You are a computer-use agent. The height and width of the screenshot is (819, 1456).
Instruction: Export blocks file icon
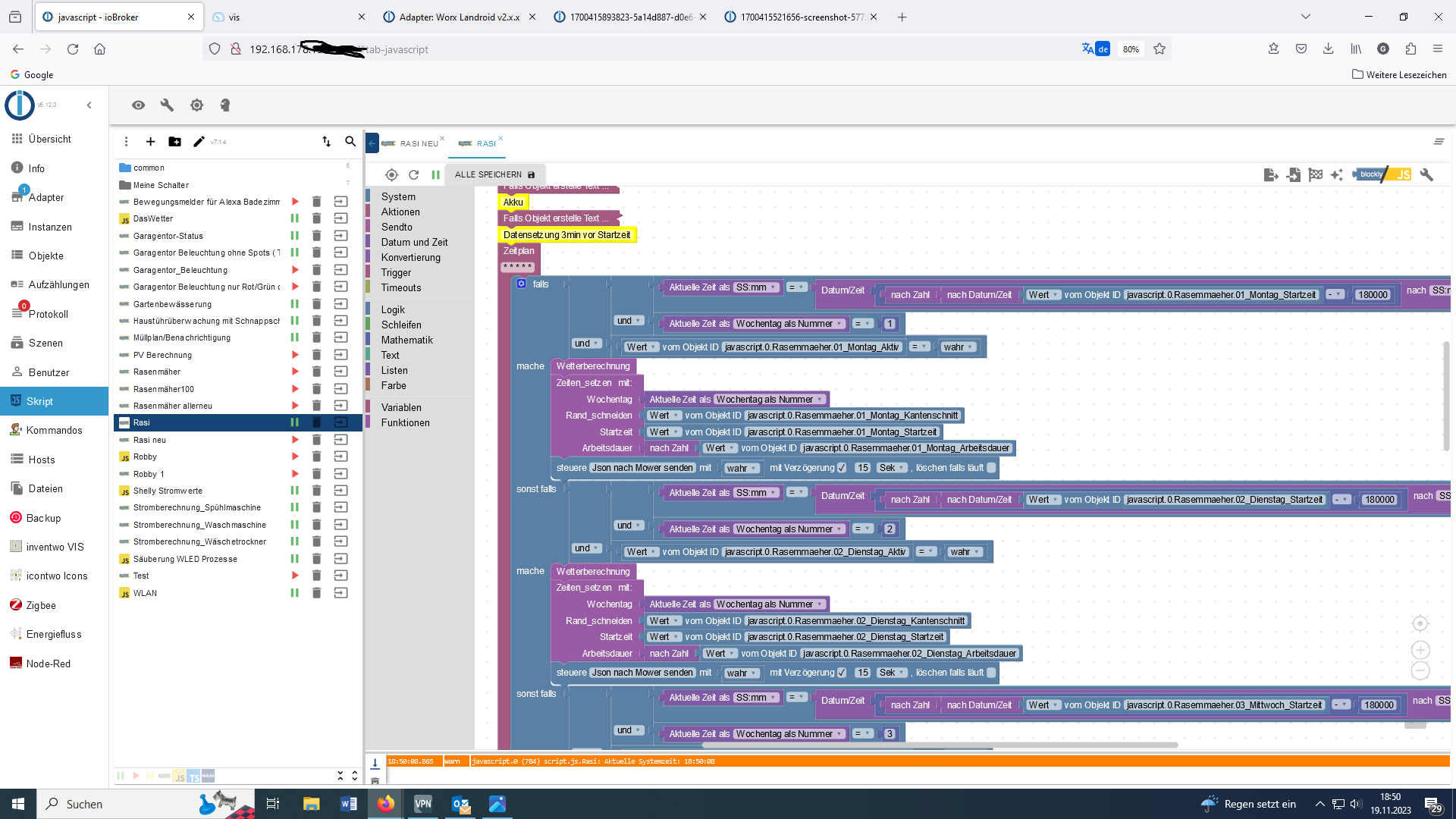[x=1271, y=175]
